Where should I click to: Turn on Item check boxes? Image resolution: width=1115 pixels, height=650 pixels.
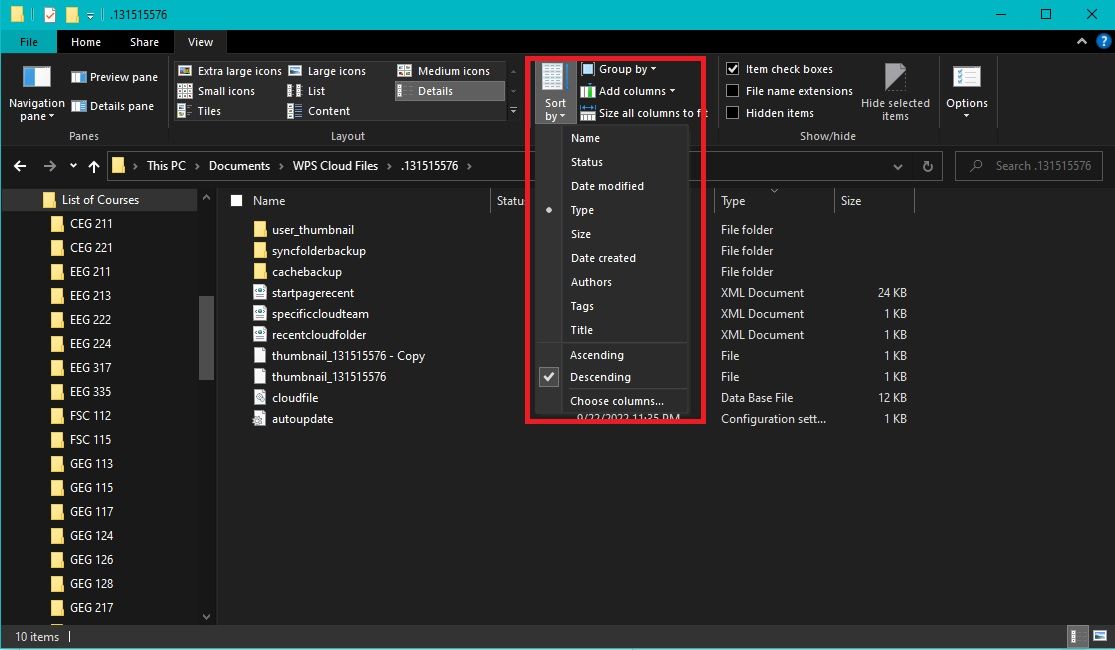pyautogui.click(x=733, y=68)
